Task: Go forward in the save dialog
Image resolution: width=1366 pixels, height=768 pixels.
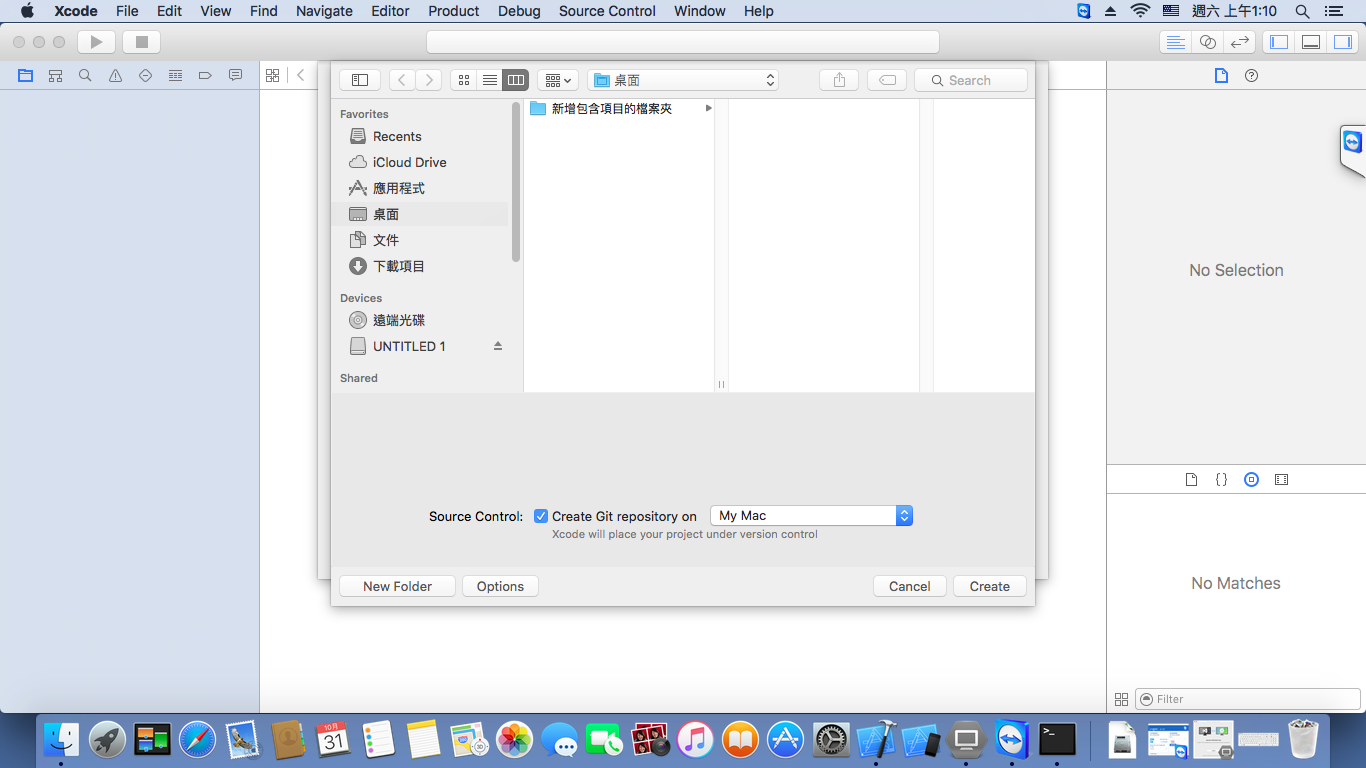Action: pos(429,80)
